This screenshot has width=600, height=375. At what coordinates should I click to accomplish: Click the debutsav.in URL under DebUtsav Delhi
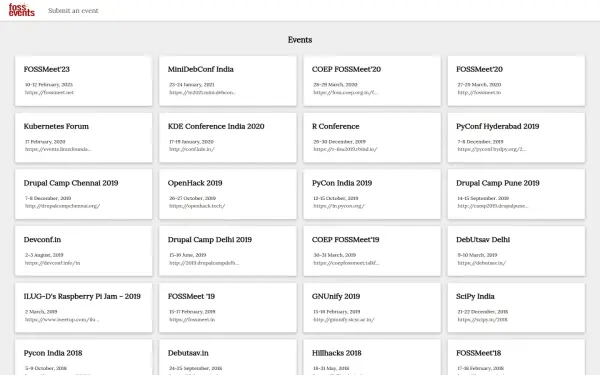pos(482,263)
